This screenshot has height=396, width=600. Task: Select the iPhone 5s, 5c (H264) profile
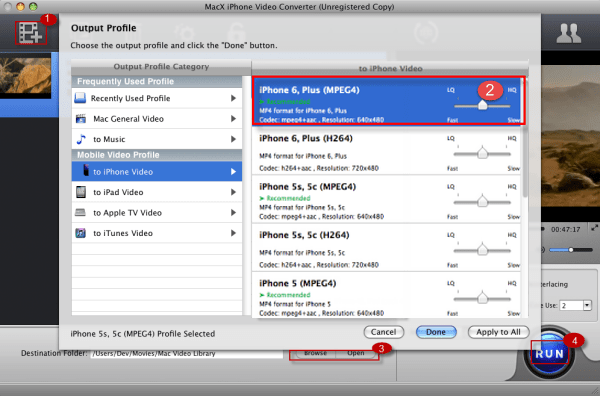pyautogui.click(x=386, y=248)
